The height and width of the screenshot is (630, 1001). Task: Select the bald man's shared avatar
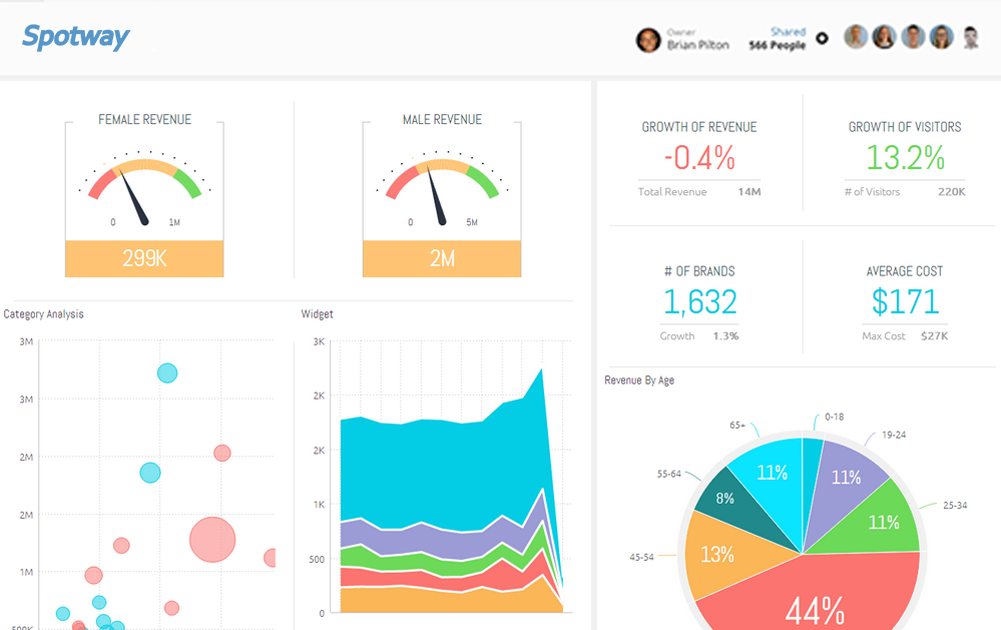point(855,37)
